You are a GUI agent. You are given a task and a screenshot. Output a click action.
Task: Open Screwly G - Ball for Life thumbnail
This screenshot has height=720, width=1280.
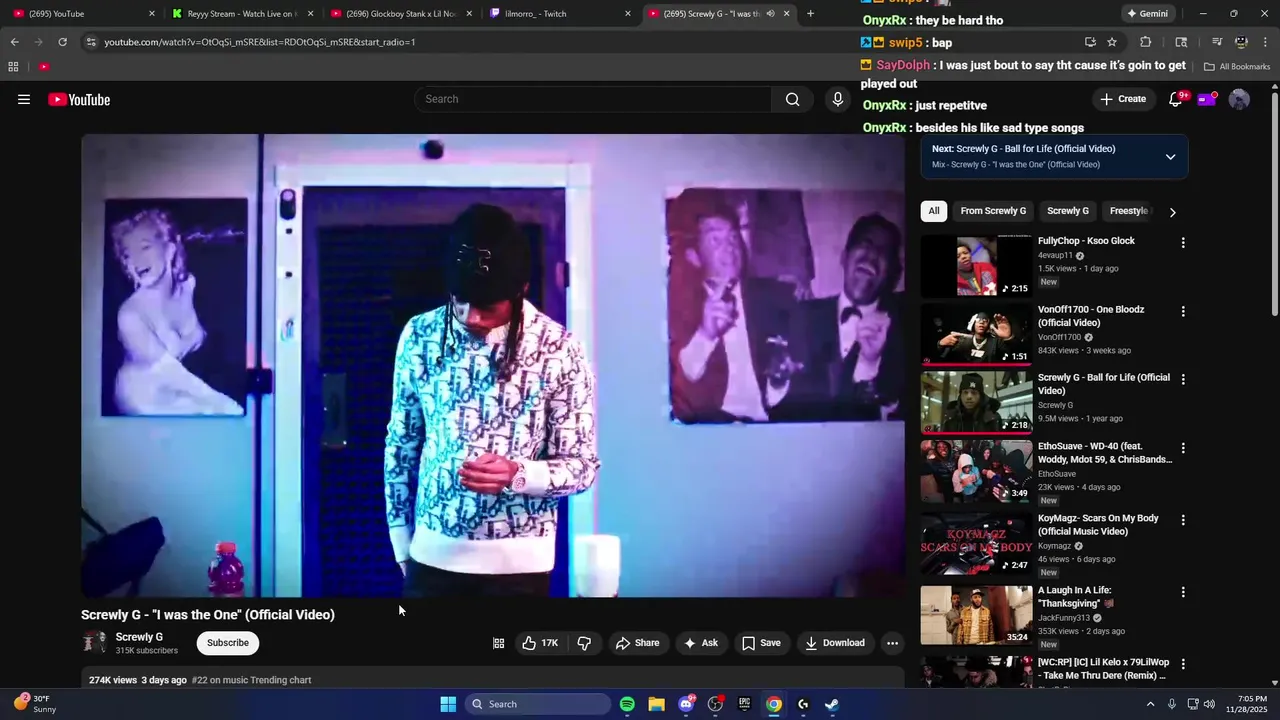pyautogui.click(x=976, y=402)
